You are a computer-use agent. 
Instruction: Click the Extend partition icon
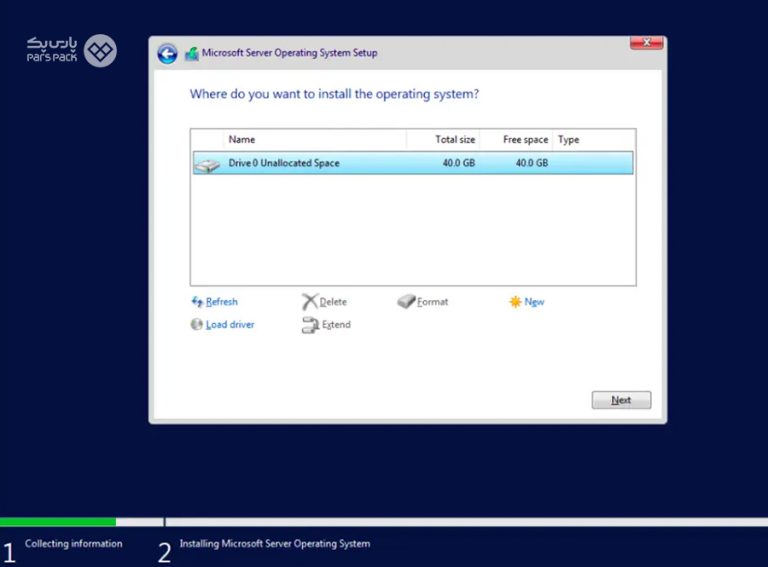pos(311,325)
